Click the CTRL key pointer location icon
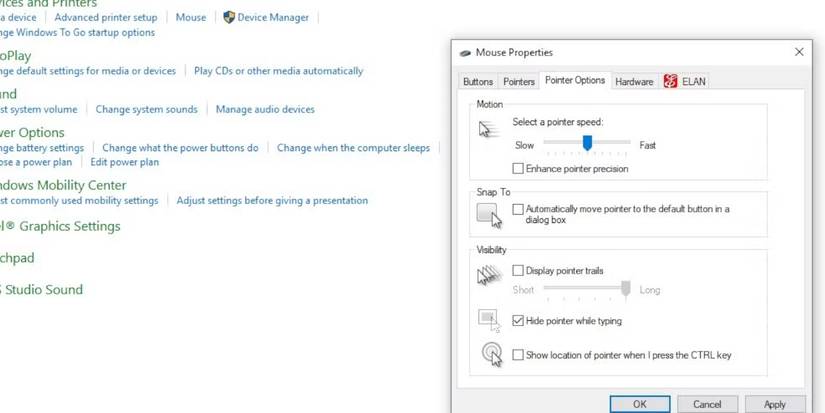825x413 pixels. (x=490, y=354)
